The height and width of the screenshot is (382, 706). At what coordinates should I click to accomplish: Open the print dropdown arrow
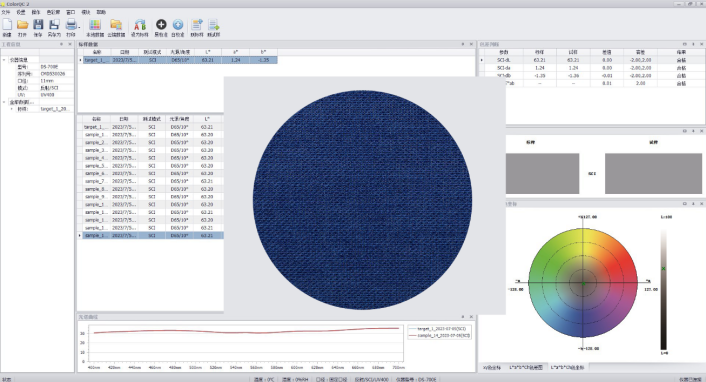coord(79,27)
